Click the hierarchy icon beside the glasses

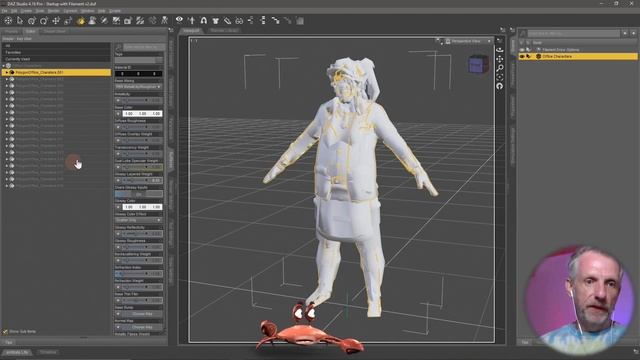coord(251,20)
